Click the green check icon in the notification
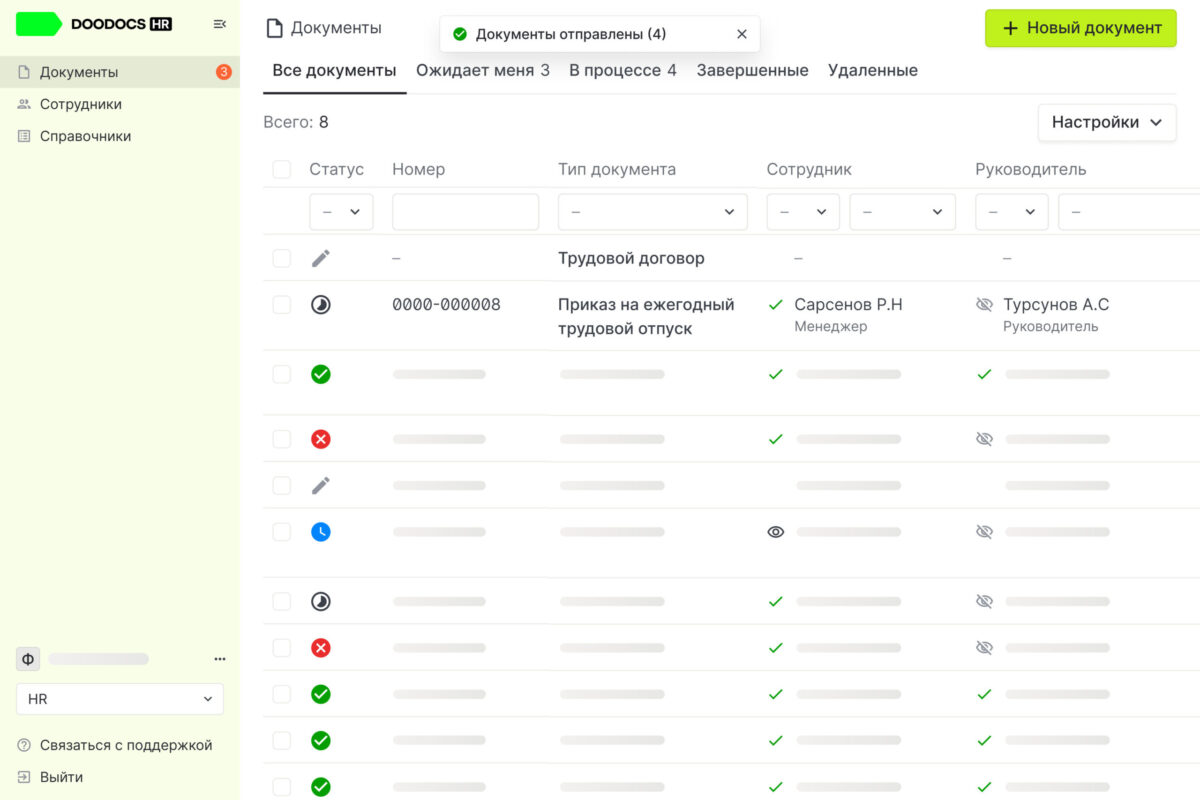 click(x=460, y=34)
